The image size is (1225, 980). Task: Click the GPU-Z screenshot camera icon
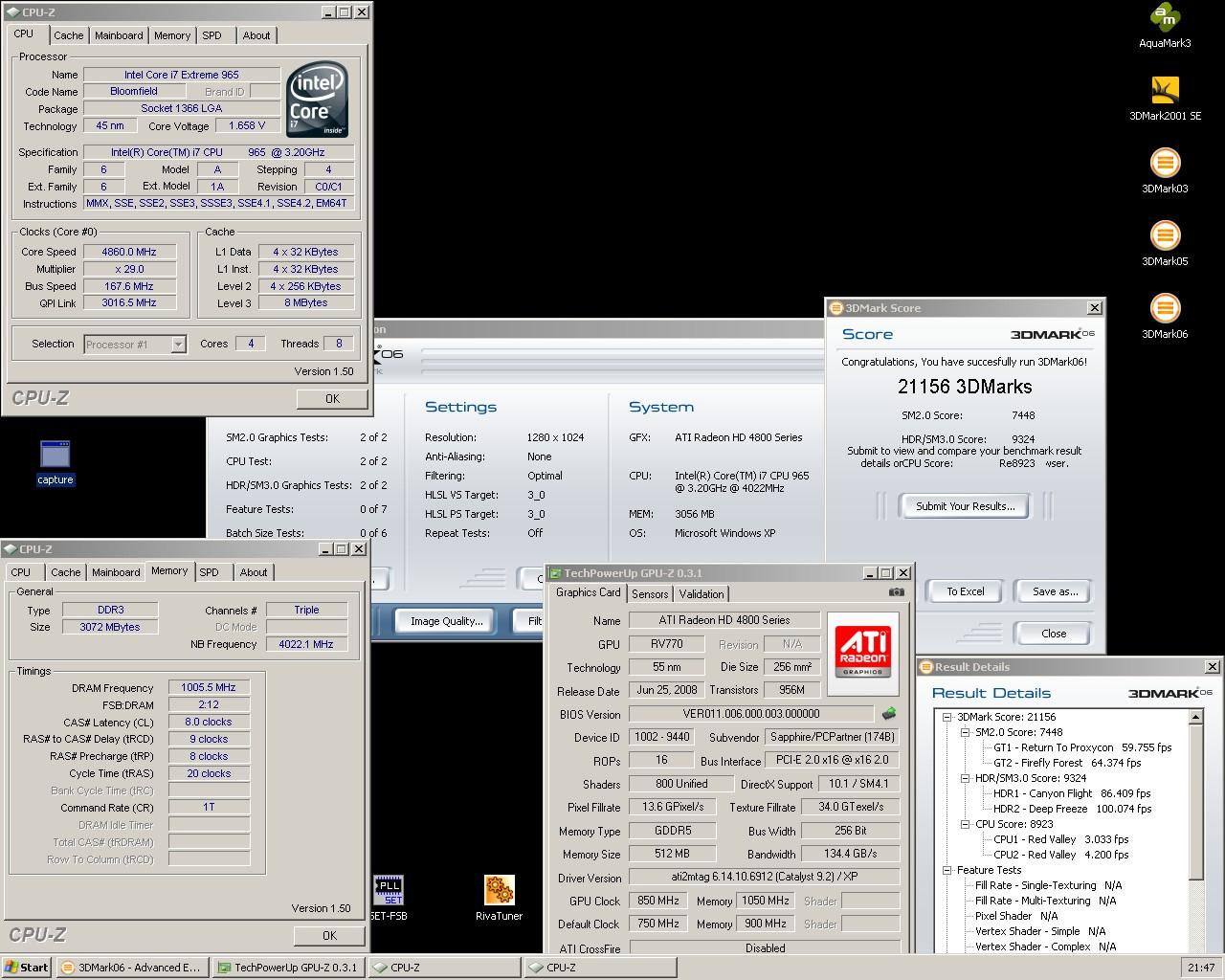896,592
